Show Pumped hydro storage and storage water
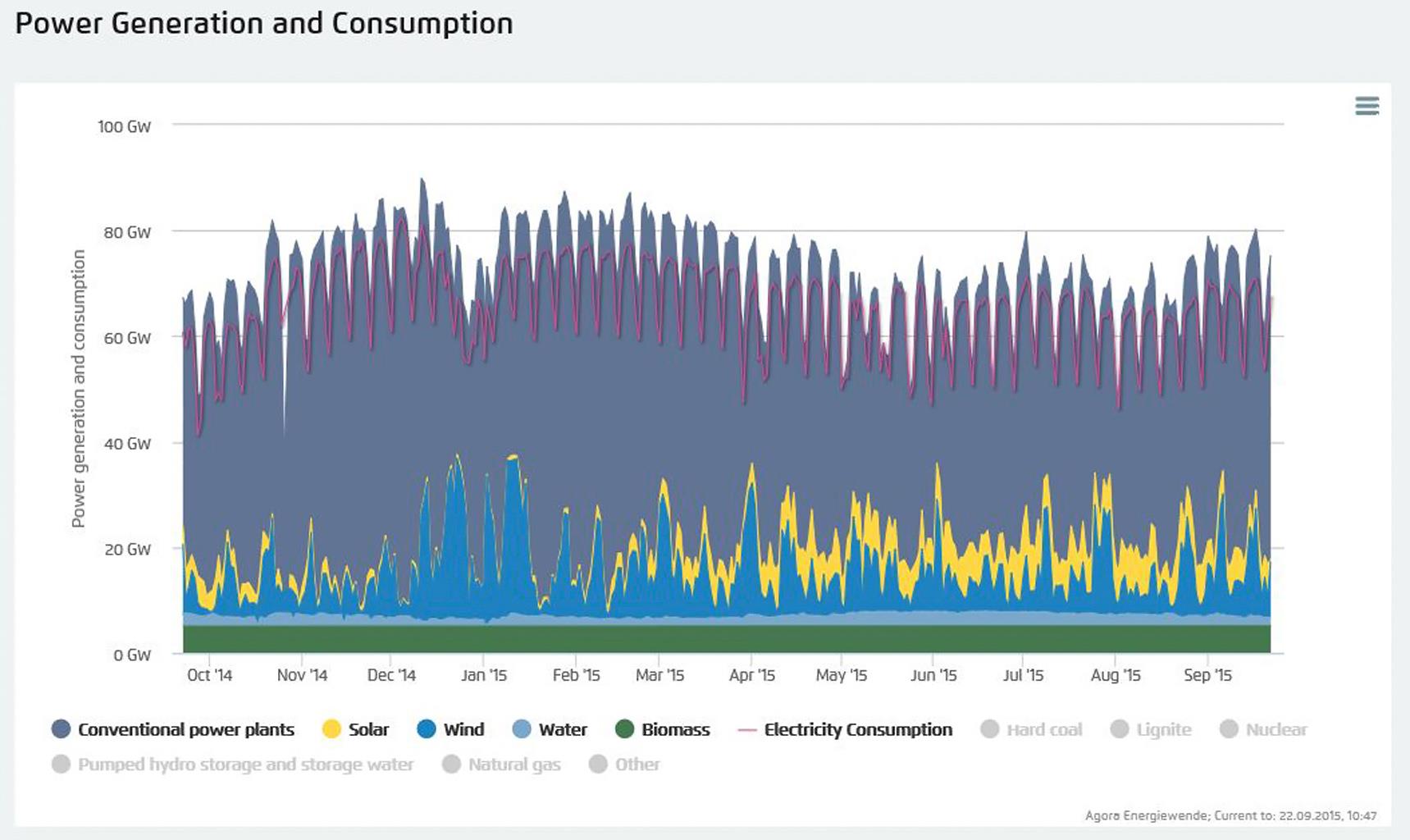Image resolution: width=1410 pixels, height=840 pixels. click(x=245, y=765)
